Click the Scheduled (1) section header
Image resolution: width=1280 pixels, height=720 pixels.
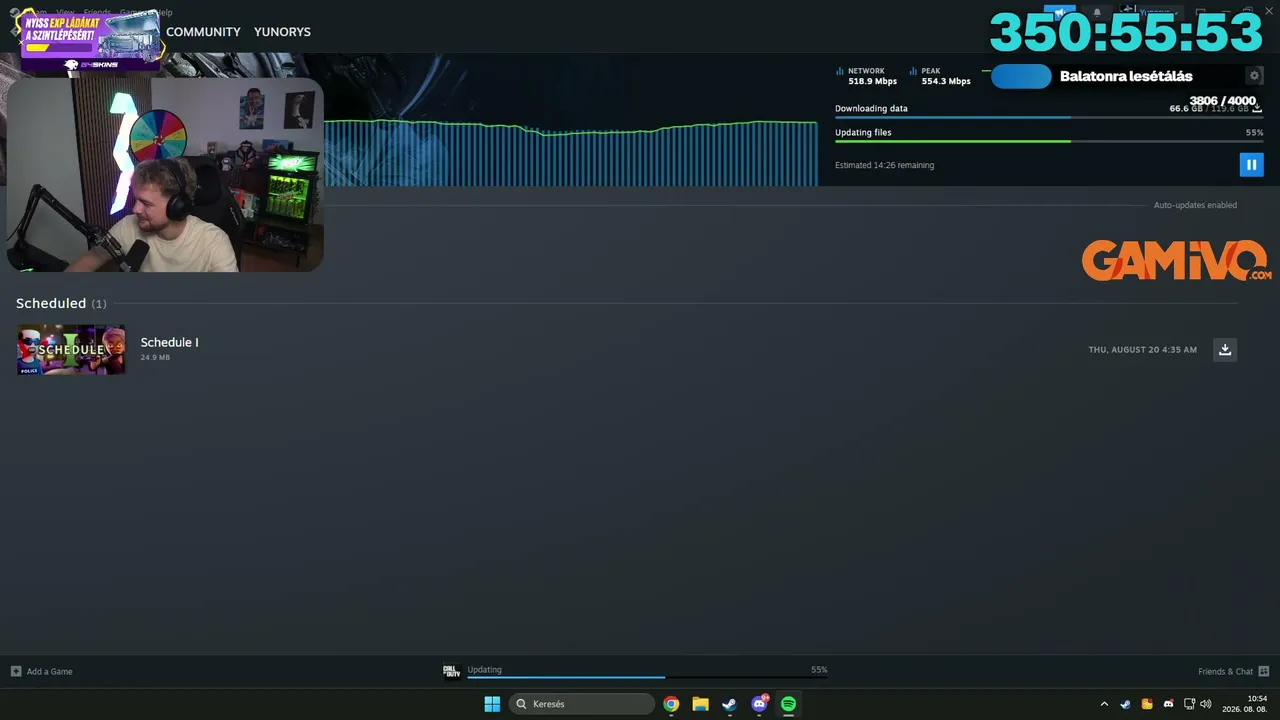(x=61, y=303)
